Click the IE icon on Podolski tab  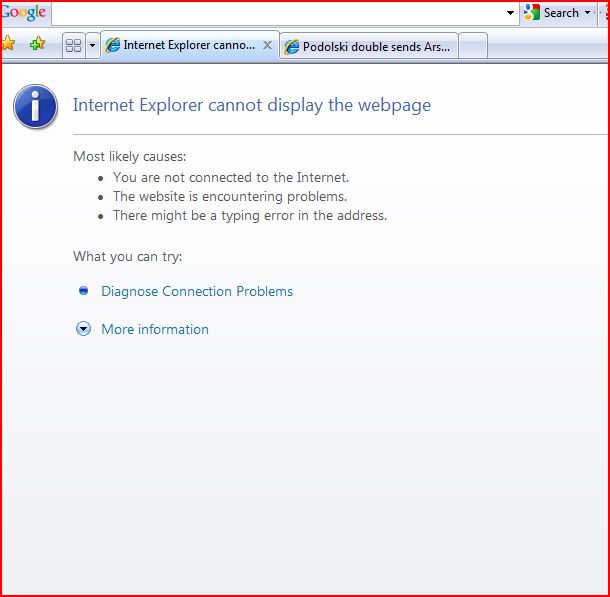[292, 47]
